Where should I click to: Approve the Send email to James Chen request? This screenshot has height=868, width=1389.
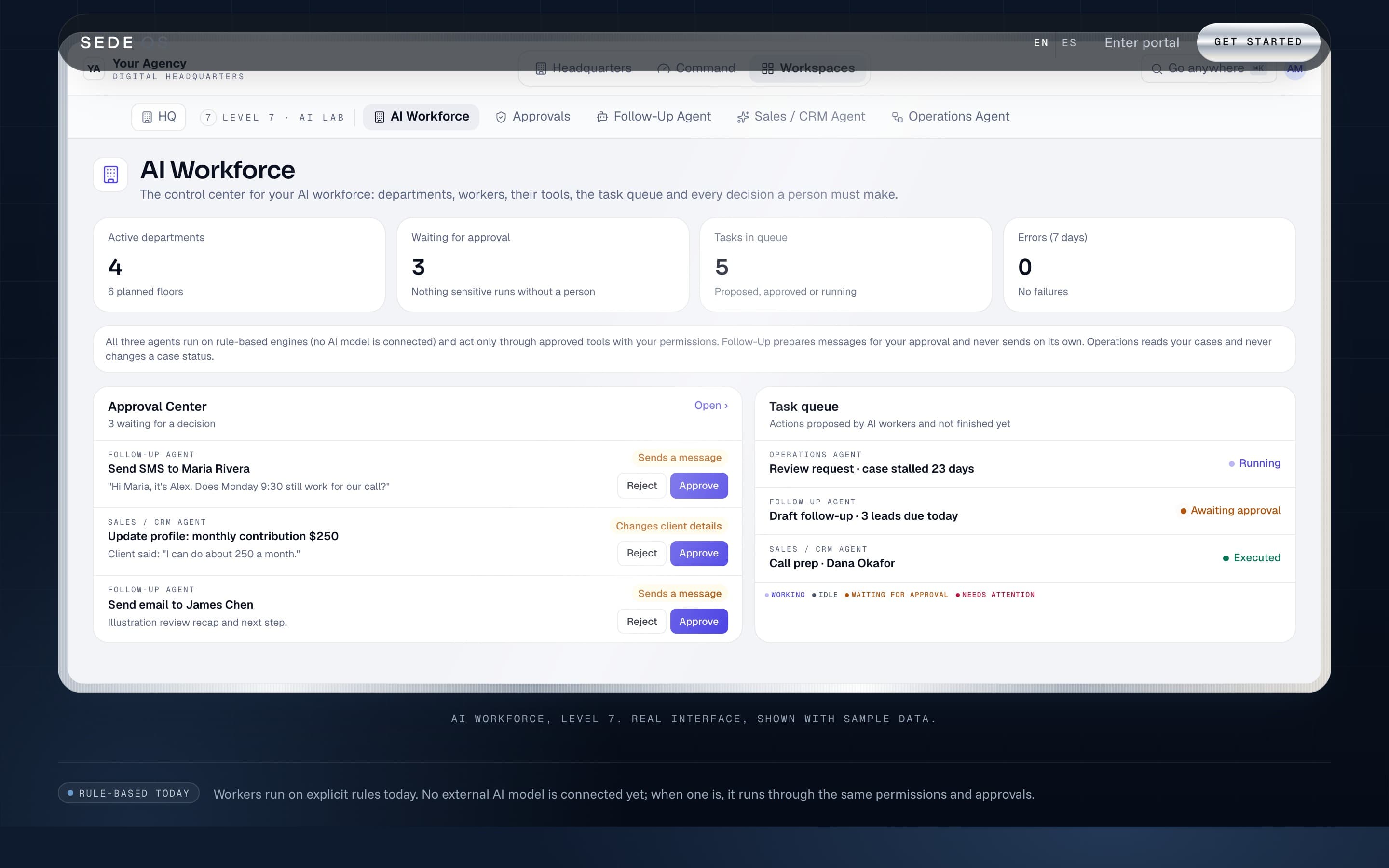(x=698, y=621)
